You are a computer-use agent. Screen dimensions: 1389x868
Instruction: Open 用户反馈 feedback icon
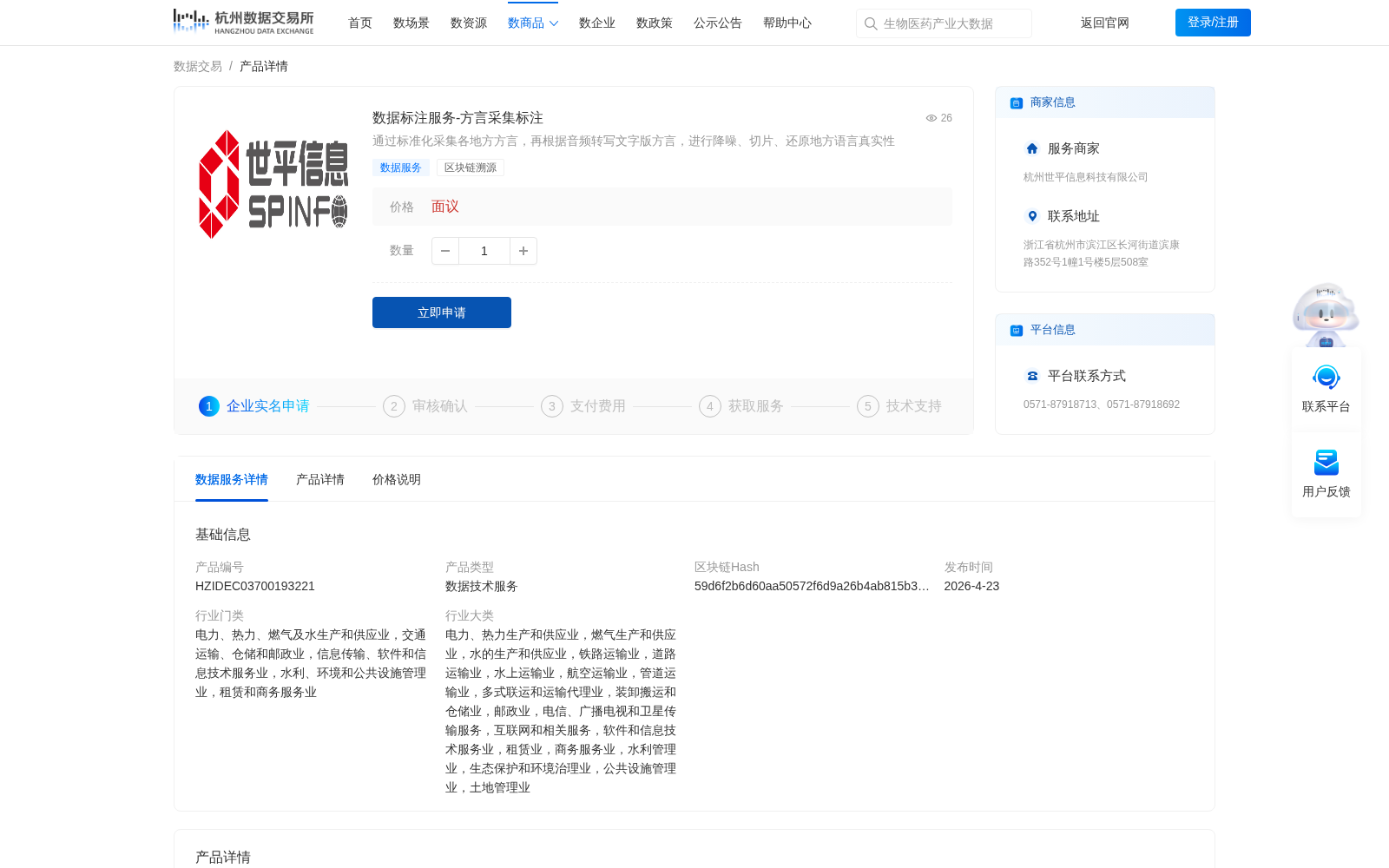[1326, 462]
